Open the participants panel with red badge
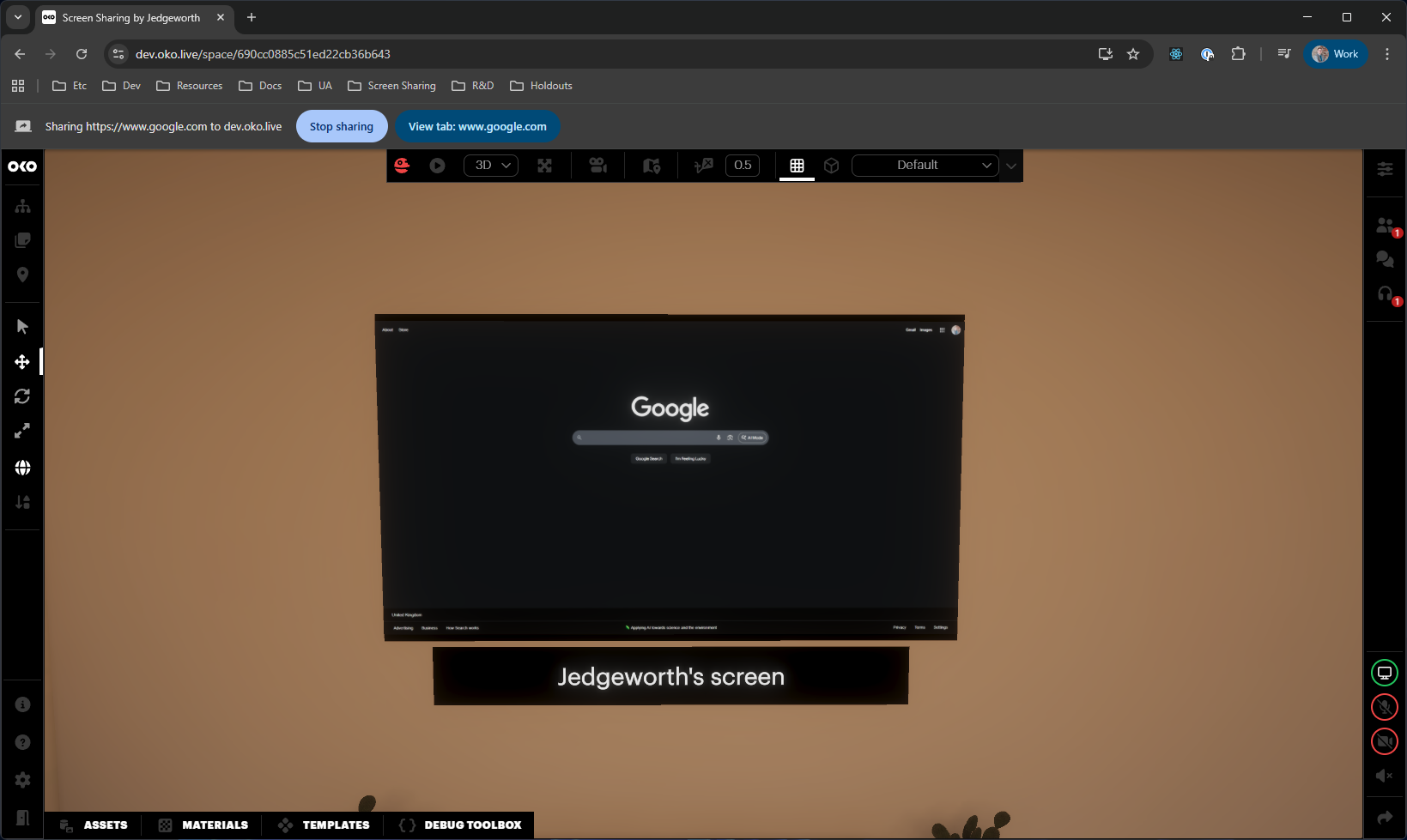The height and width of the screenshot is (840, 1407). pos(1384,226)
